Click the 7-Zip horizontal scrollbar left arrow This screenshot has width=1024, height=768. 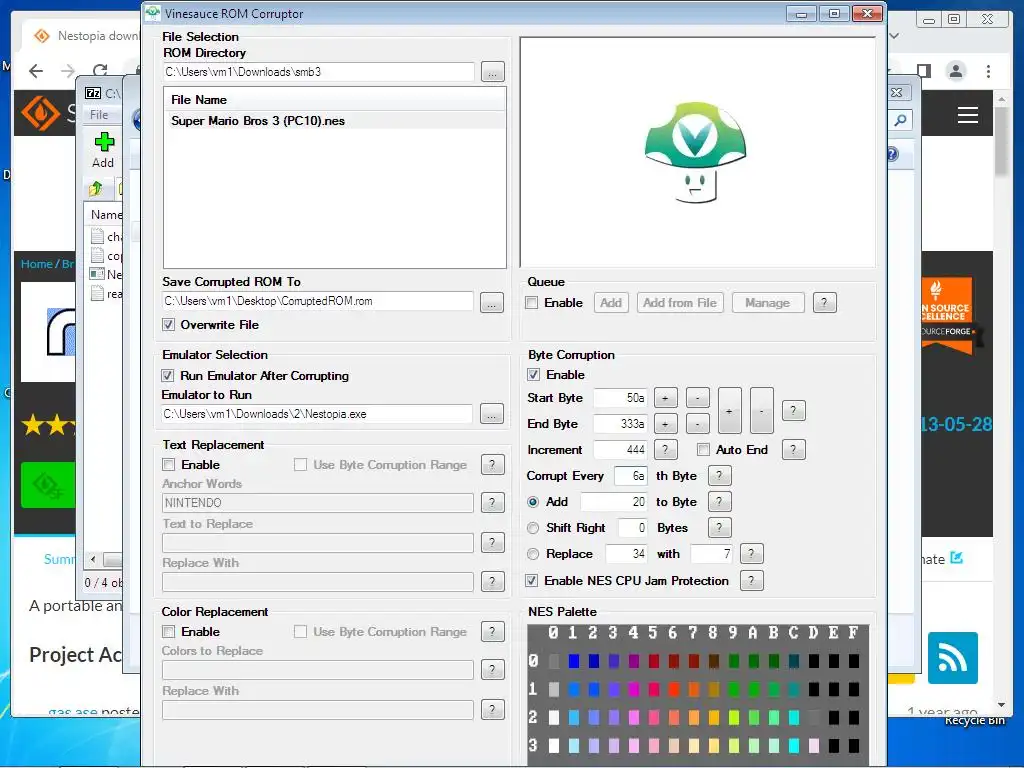(93, 559)
